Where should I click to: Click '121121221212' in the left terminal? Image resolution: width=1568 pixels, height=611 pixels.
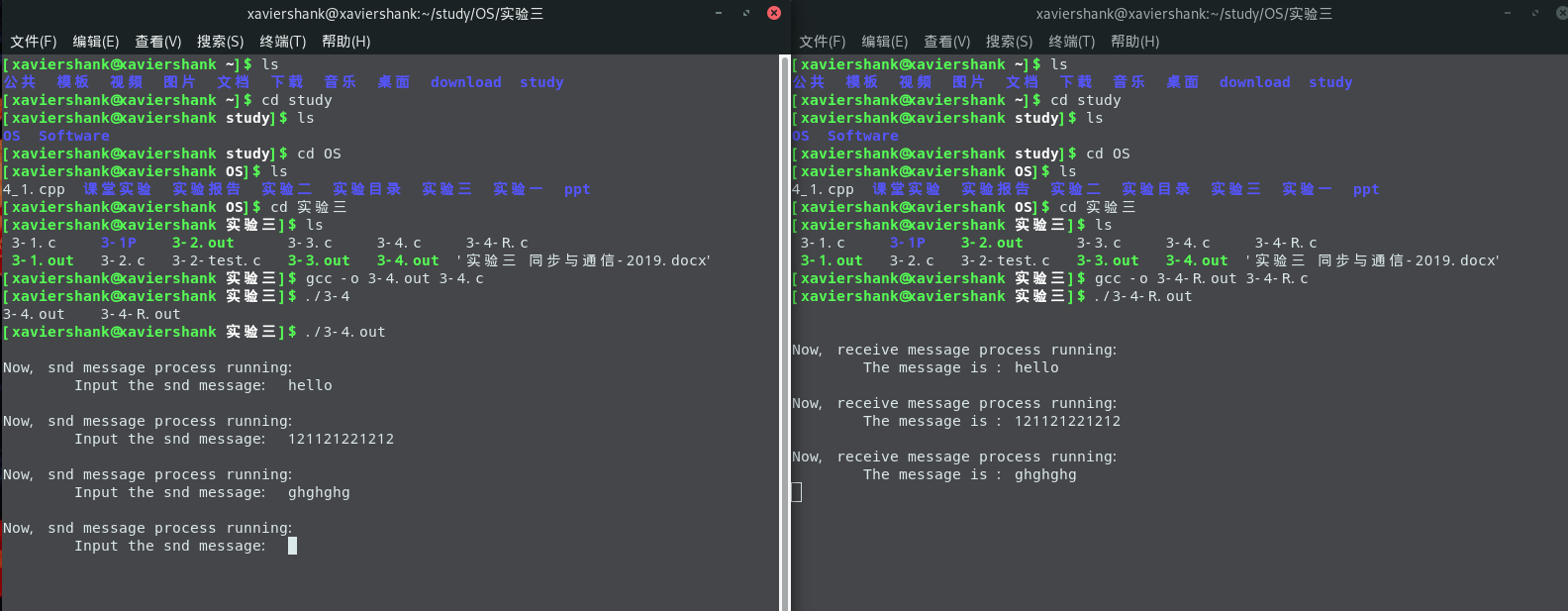(x=341, y=439)
